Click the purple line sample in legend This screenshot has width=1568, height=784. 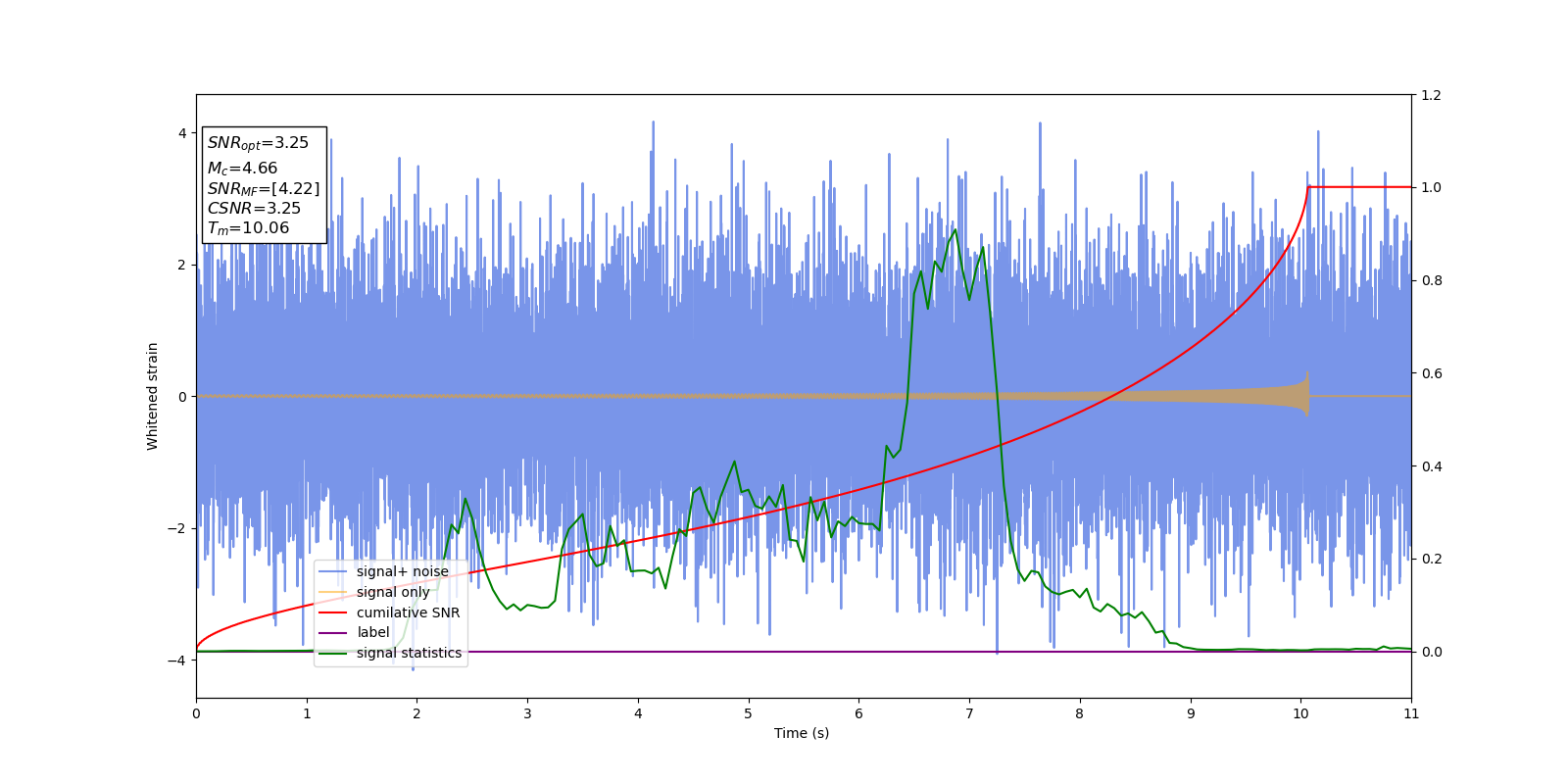coord(333,632)
